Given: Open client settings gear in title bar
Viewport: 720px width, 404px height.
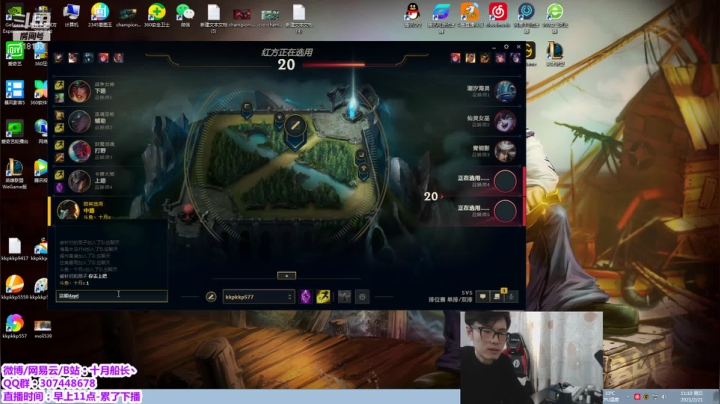Looking at the screenshot, I should tap(506, 47).
